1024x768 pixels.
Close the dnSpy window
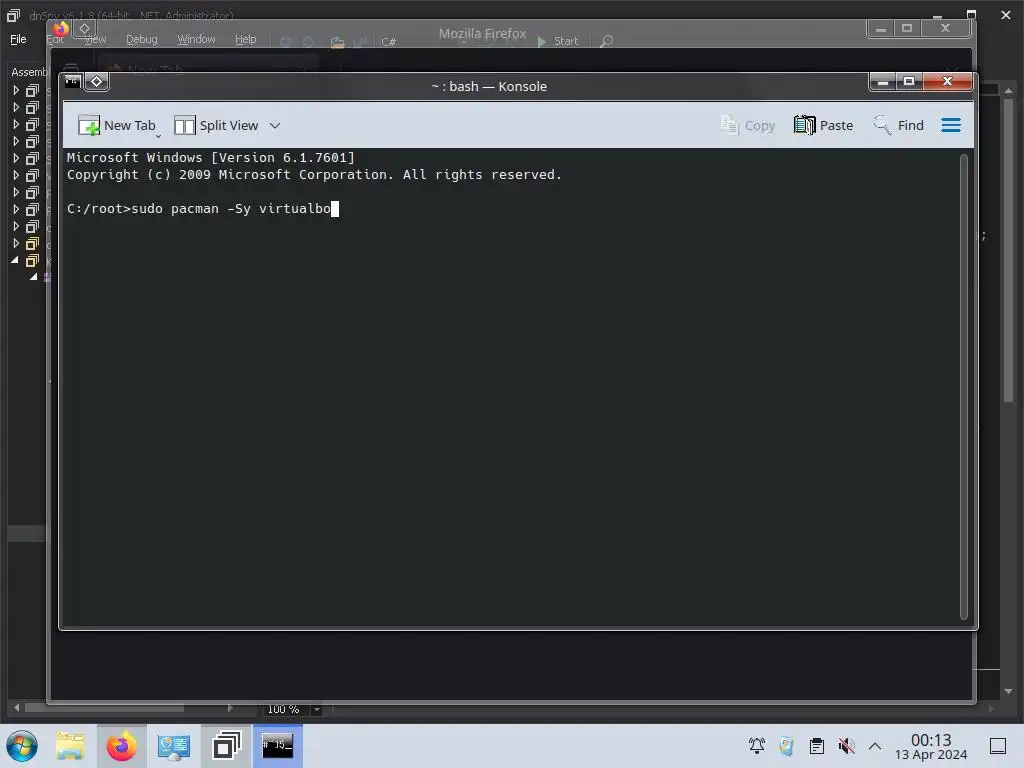coord(1006,15)
